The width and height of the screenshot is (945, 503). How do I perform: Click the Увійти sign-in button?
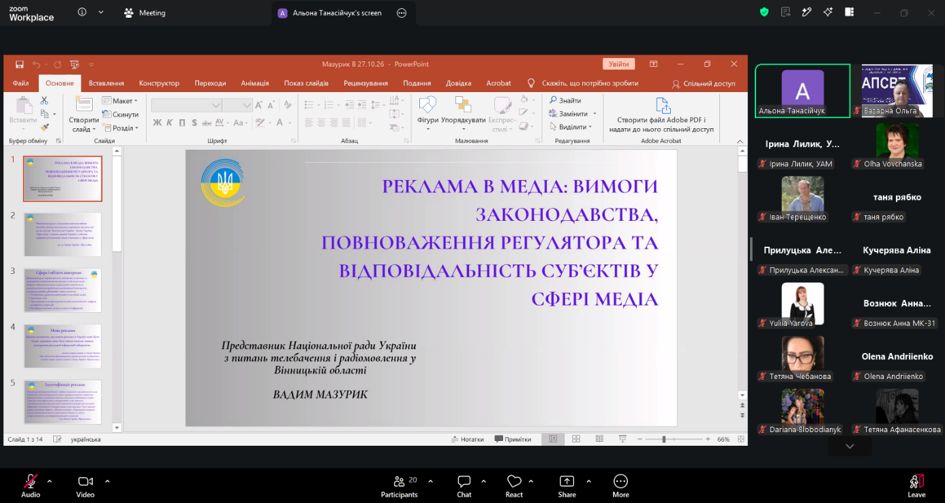click(x=618, y=64)
